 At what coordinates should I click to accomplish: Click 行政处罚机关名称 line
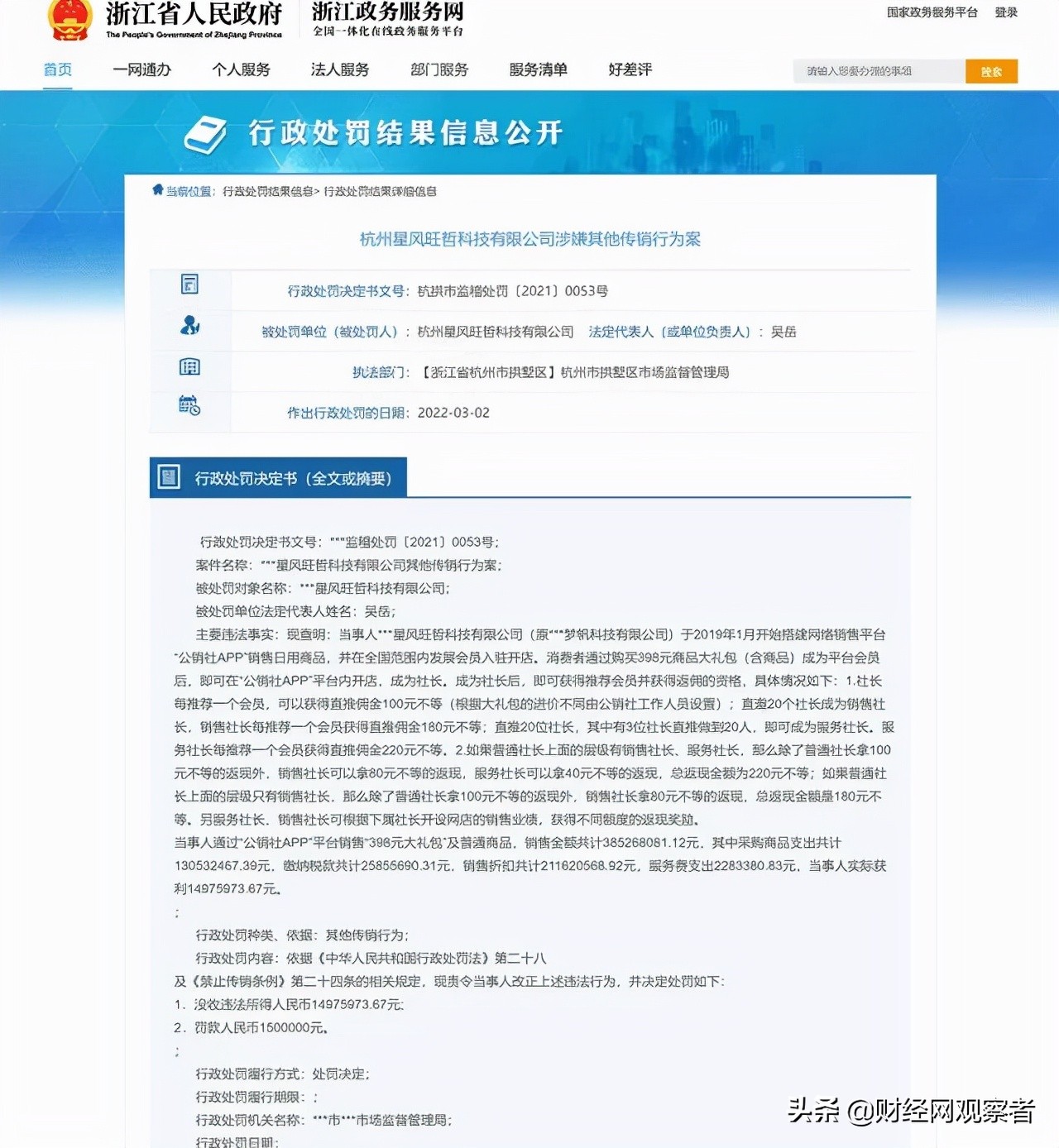click(323, 1120)
